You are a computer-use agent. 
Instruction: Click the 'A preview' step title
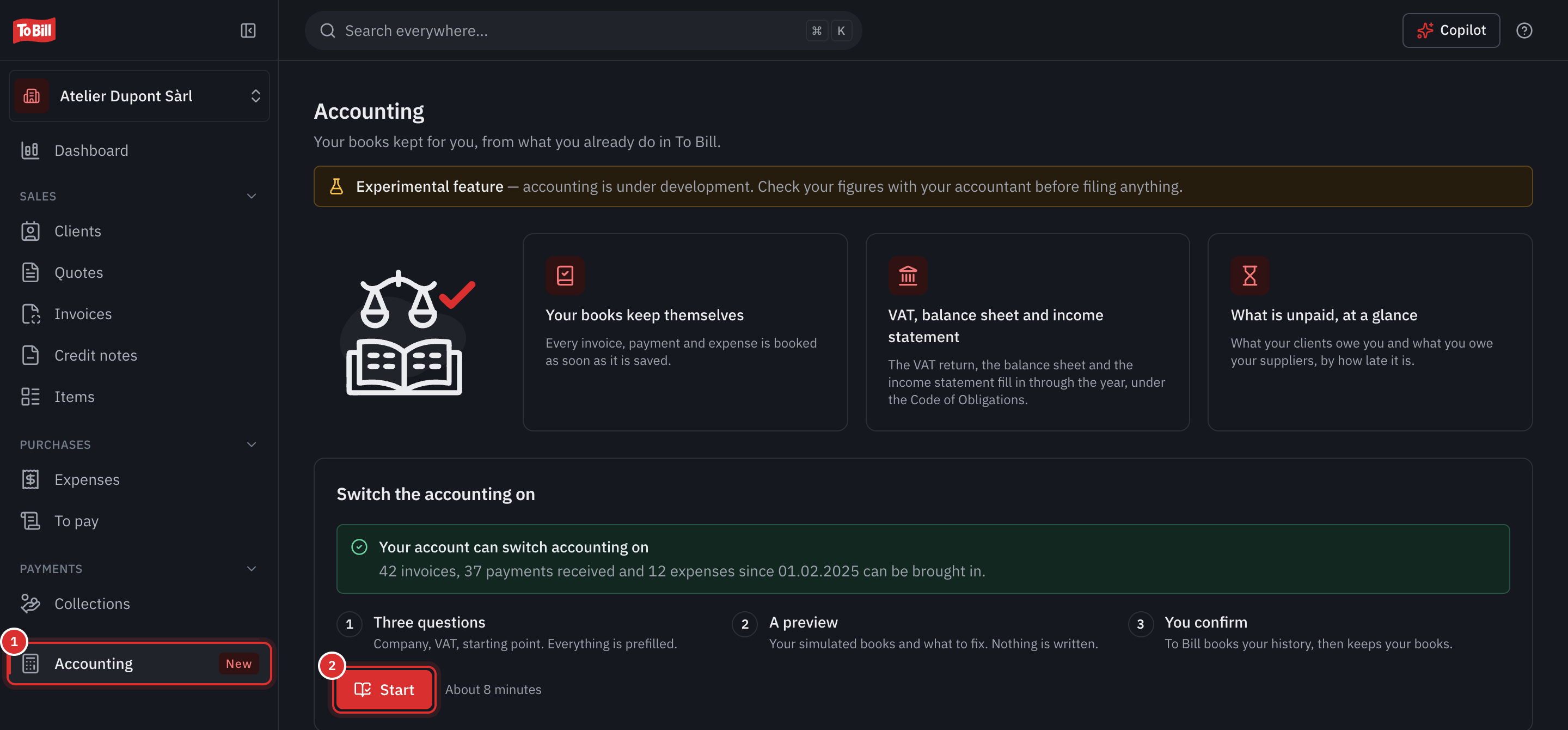(x=803, y=622)
